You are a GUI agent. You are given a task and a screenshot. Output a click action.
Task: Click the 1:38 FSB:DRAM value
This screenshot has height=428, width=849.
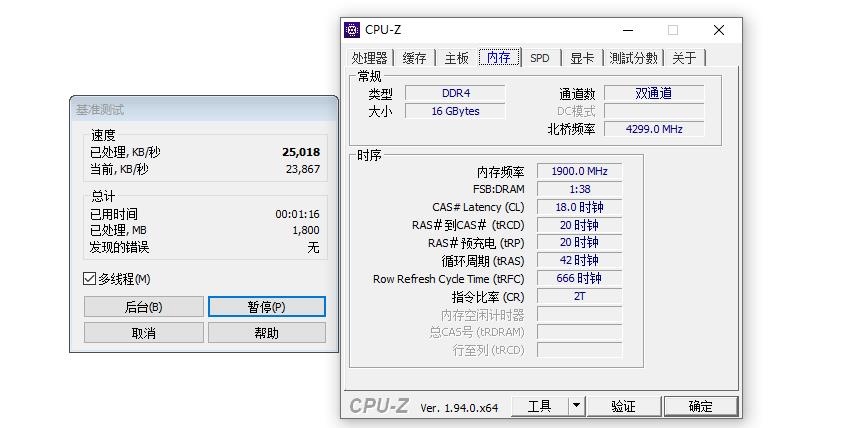pyautogui.click(x=579, y=189)
